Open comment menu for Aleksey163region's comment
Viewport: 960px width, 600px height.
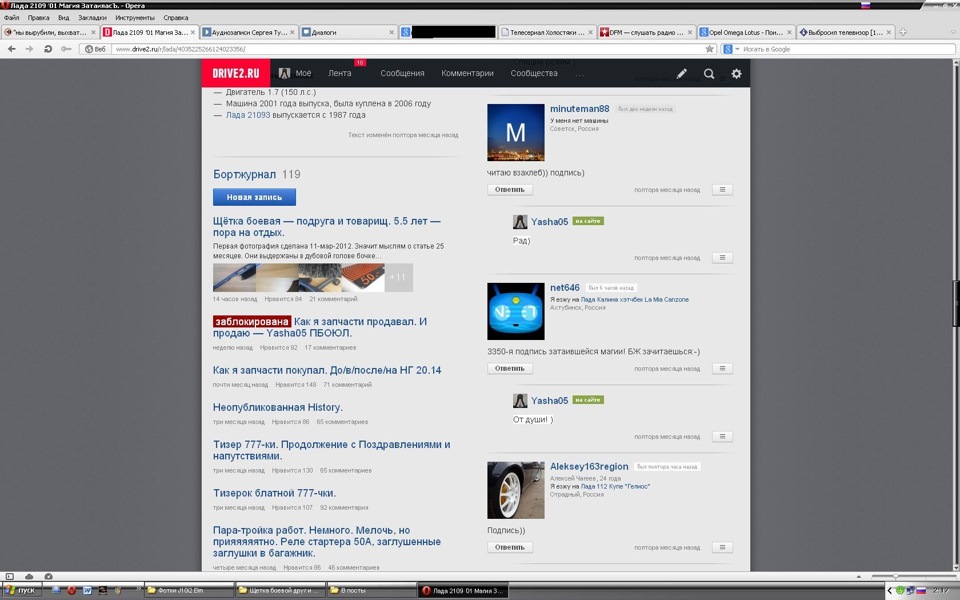(722, 547)
